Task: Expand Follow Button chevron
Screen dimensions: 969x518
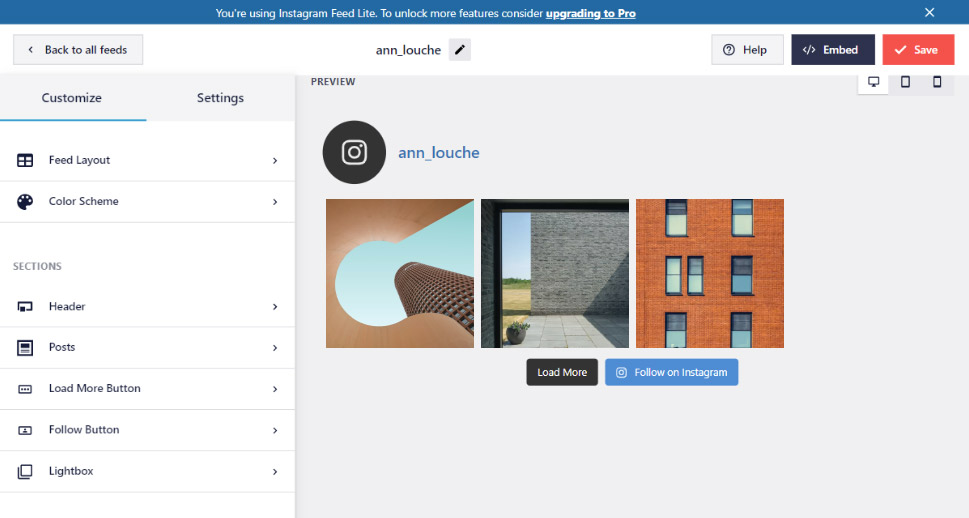Action: [275, 430]
